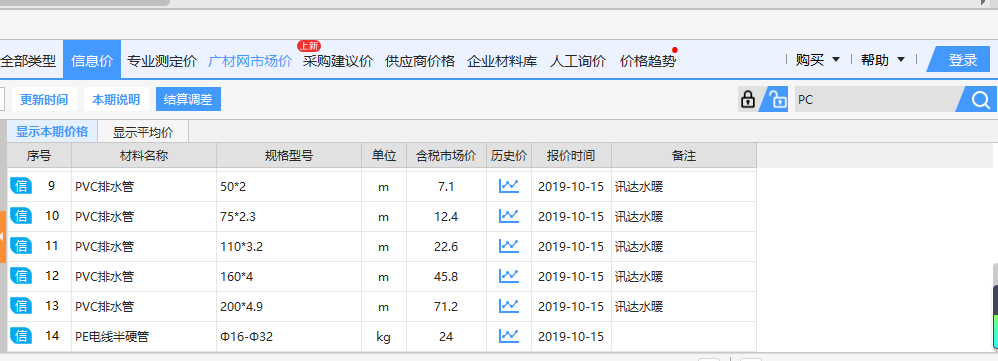Open price history chart for PE电线半硬管
Viewport: 998px width, 361px height.
click(x=509, y=336)
